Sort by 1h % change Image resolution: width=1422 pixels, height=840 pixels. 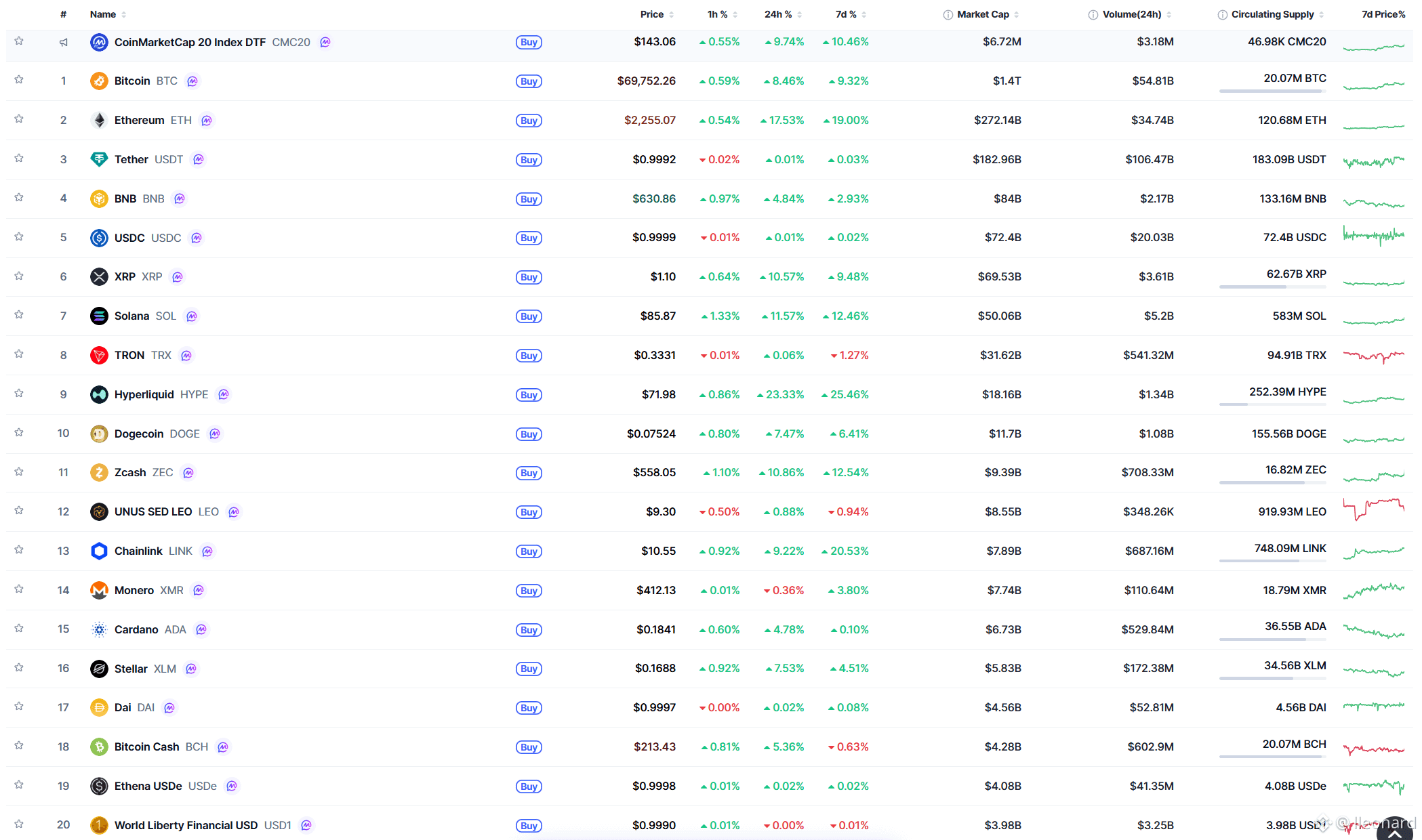[723, 15]
